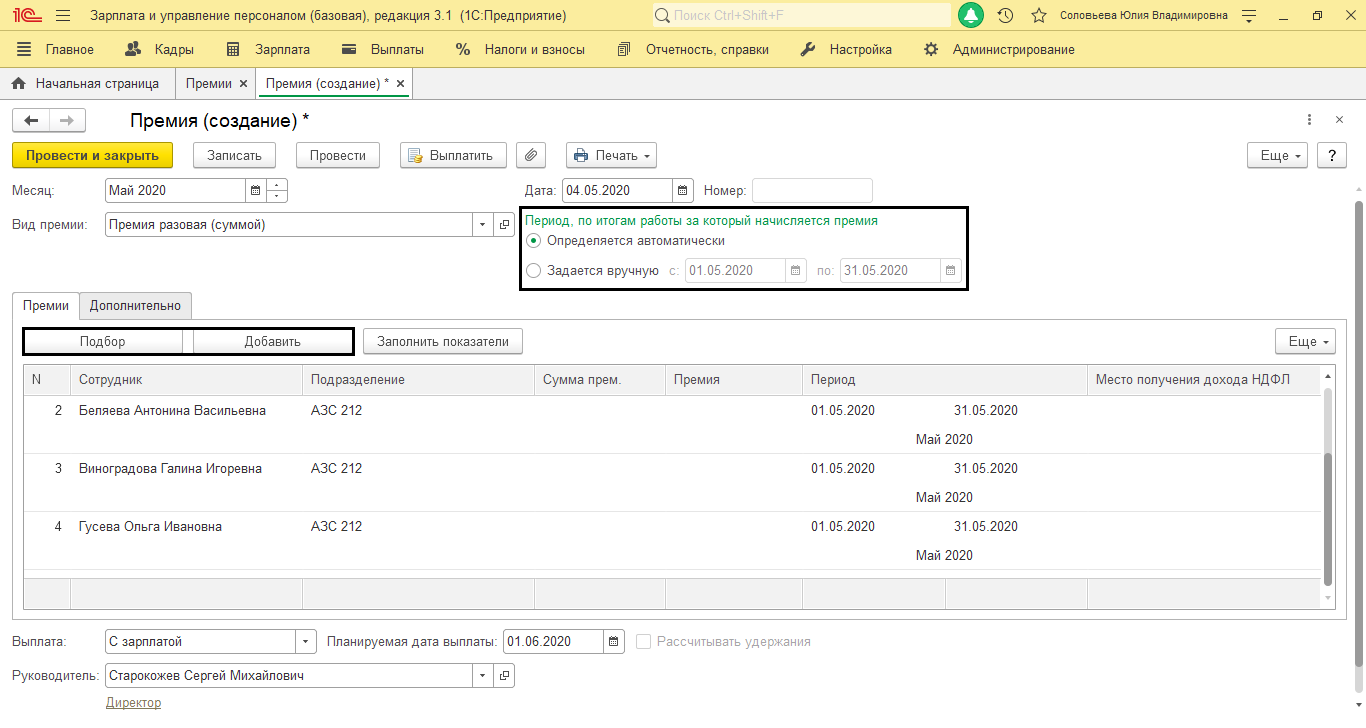Select row Гусева Ольга Ивановна
Screen dimensions: 1366x728
click(x=672, y=541)
